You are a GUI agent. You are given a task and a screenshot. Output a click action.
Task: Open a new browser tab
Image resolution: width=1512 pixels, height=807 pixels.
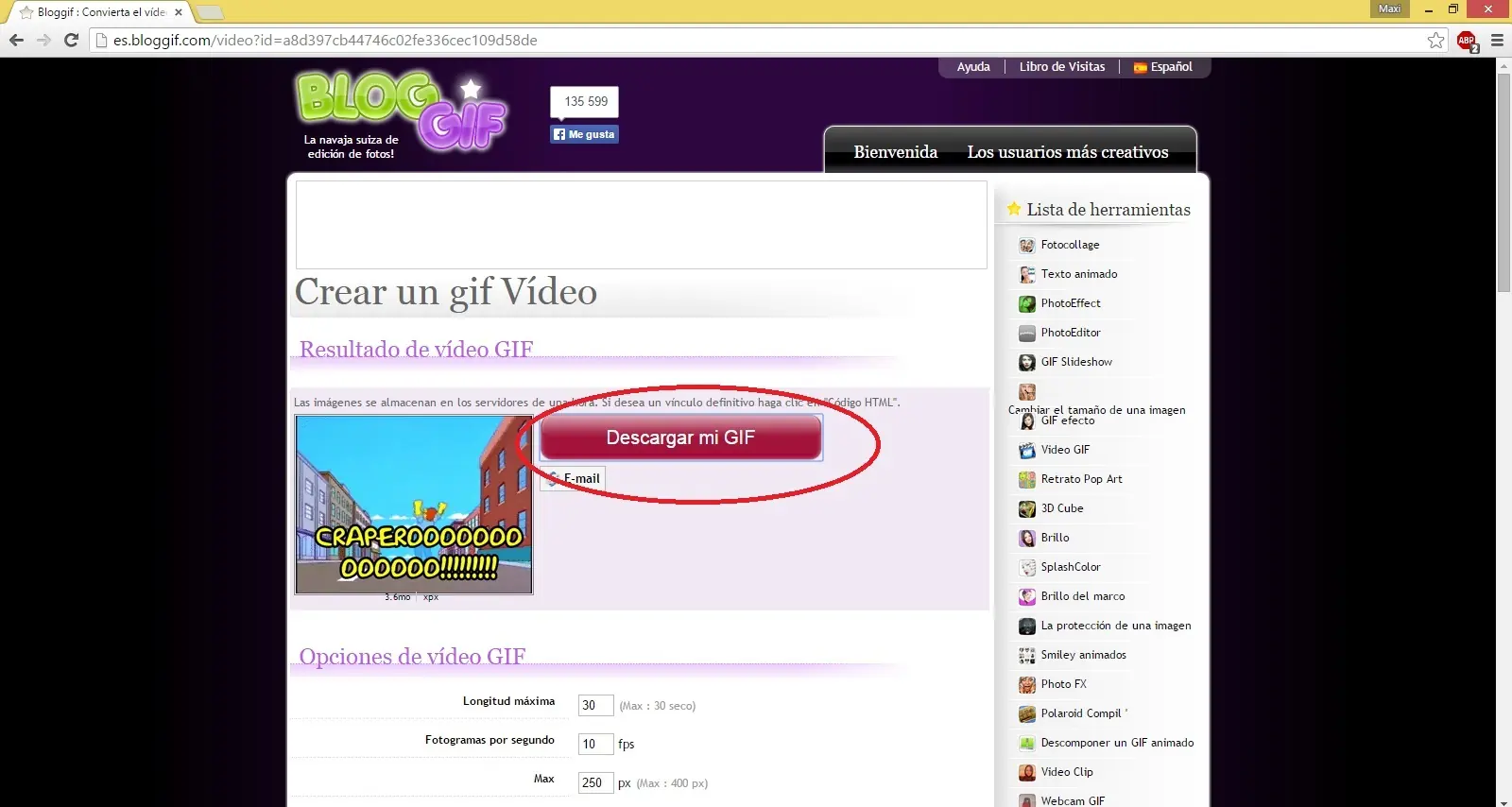[210, 12]
